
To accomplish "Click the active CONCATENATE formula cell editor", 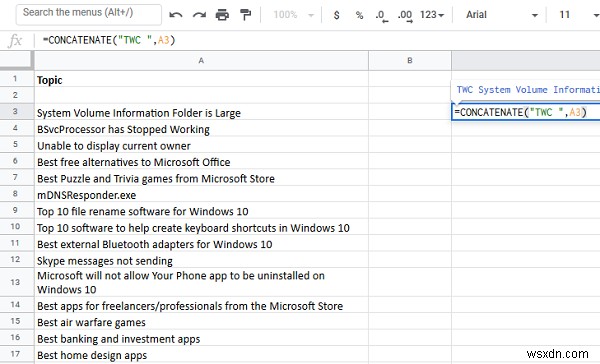I will coord(526,112).
